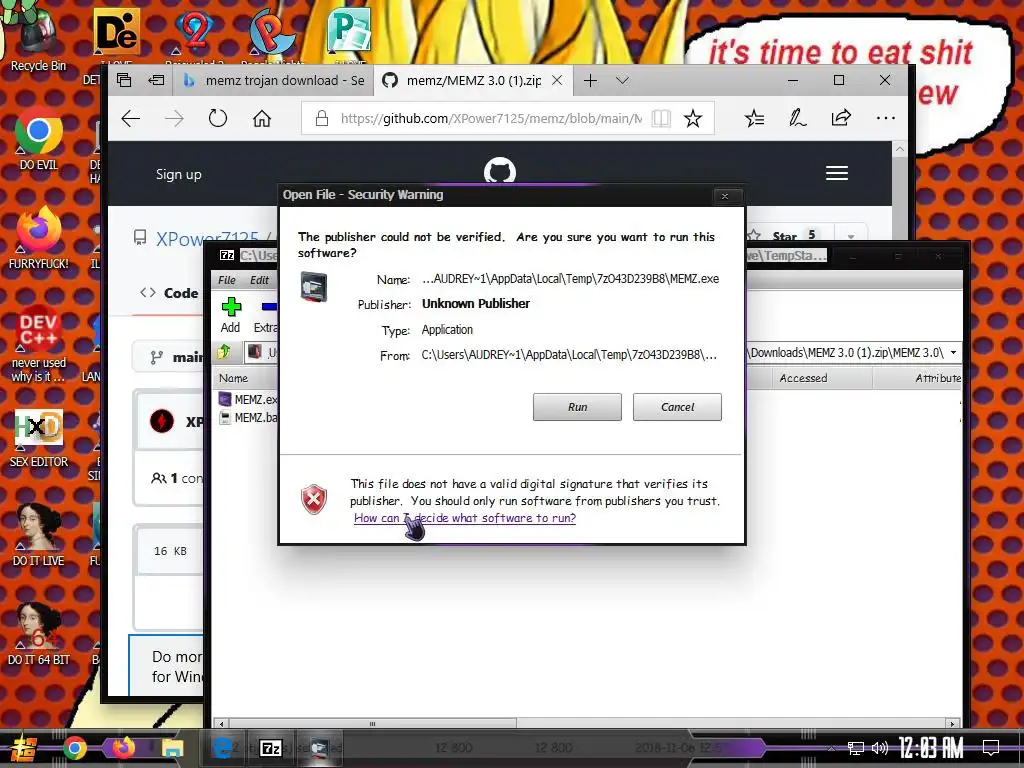This screenshot has width=1024, height=768.
Task: Open the Edit menu in 7-Zip
Action: click(259, 280)
